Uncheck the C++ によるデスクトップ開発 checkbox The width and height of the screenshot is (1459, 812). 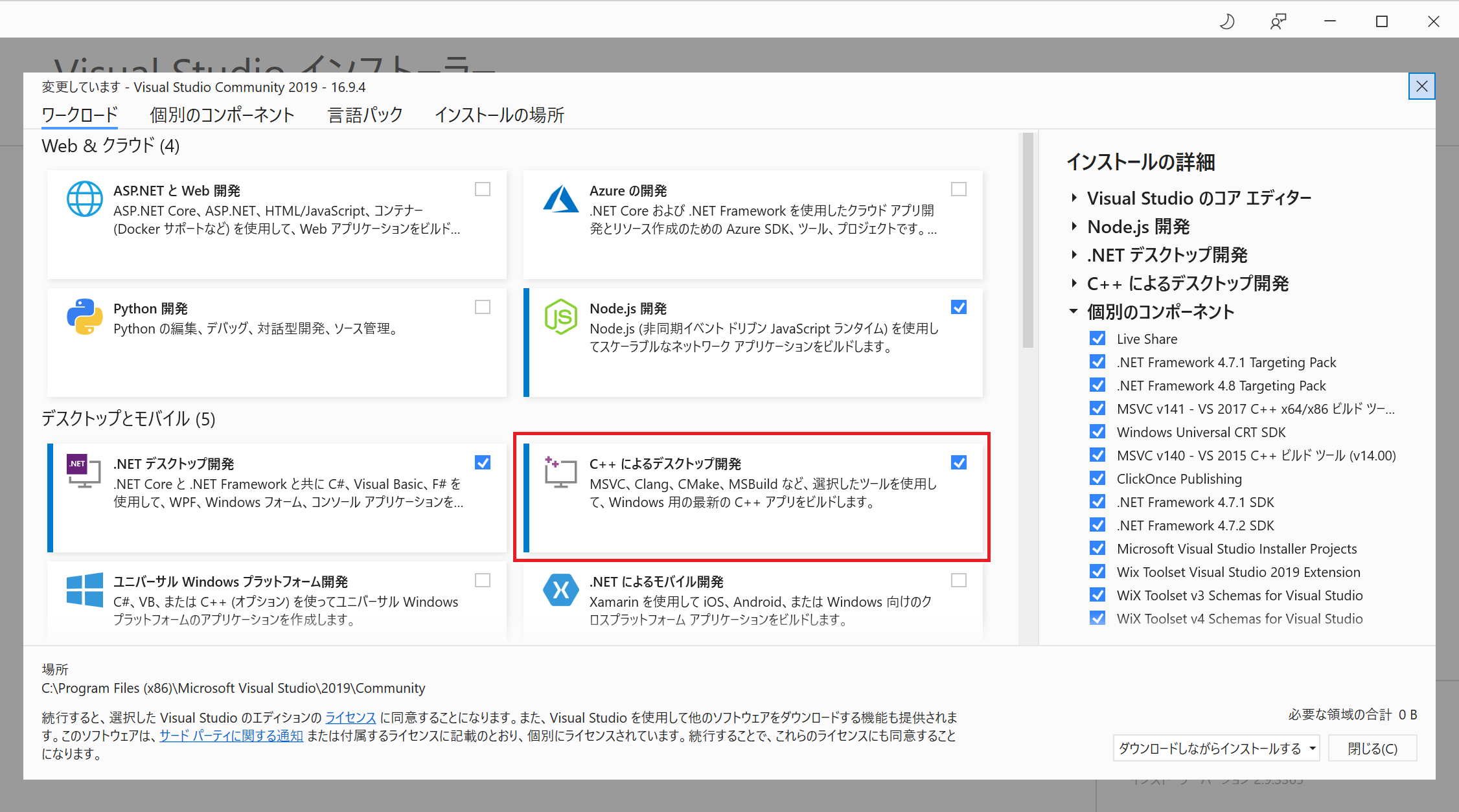click(x=959, y=462)
